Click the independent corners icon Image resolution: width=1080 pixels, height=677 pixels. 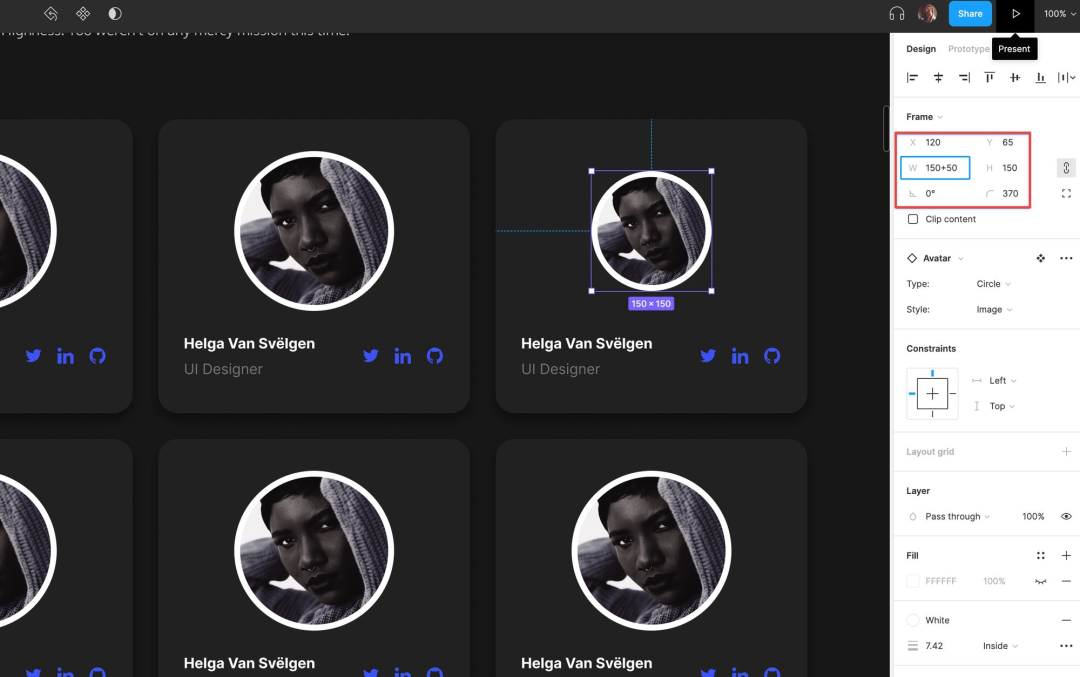coord(1066,194)
